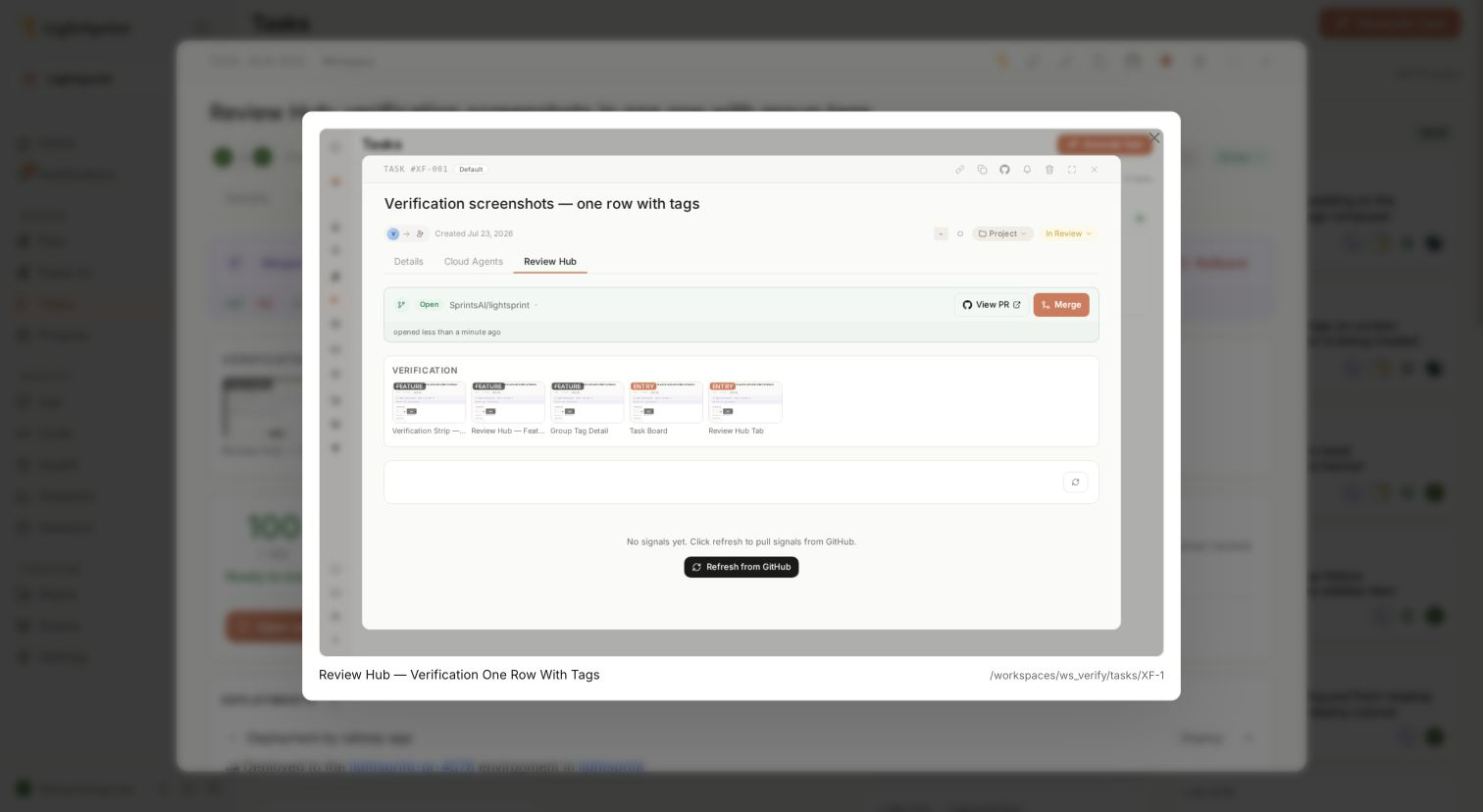The height and width of the screenshot is (812, 1483).
Task: Open GitHub icon in task XF-001 header
Action: 1004,170
